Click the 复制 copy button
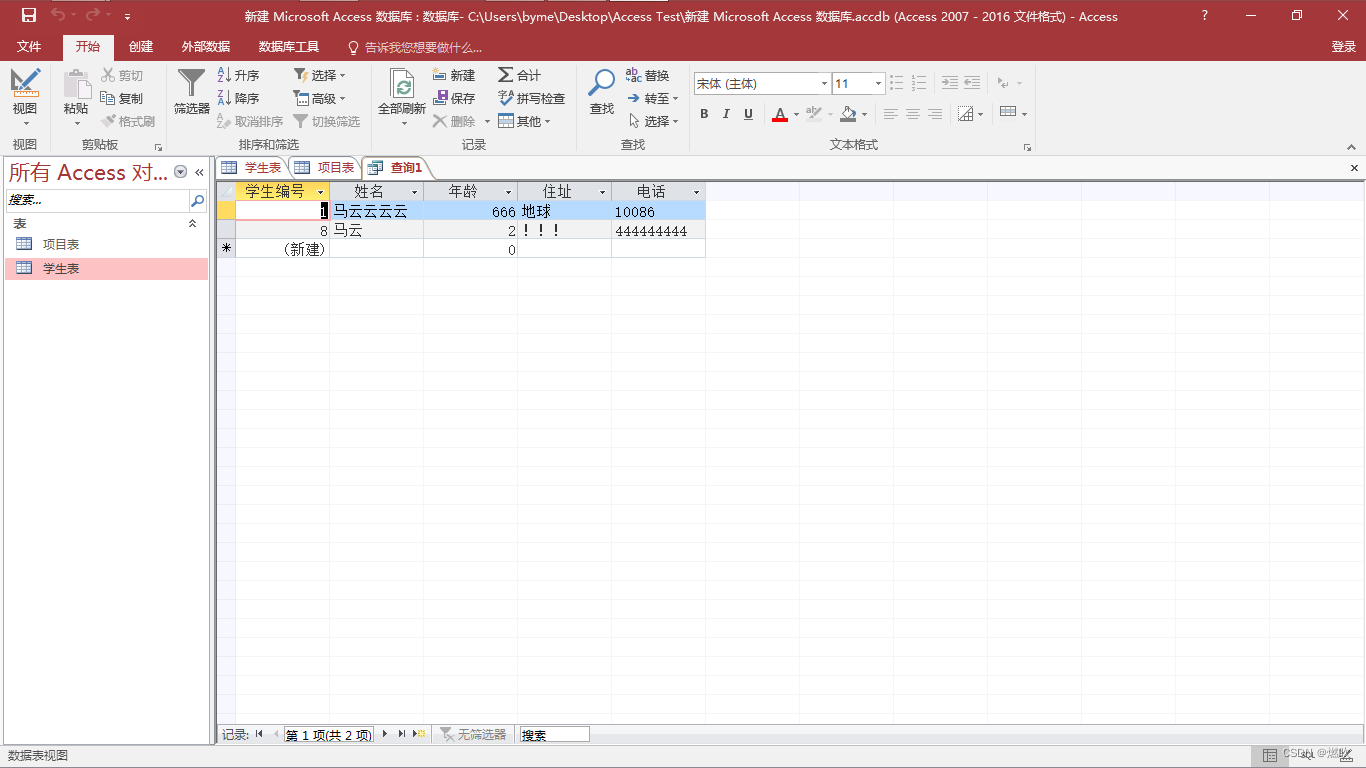This screenshot has height=768, width=1366. tap(122, 98)
